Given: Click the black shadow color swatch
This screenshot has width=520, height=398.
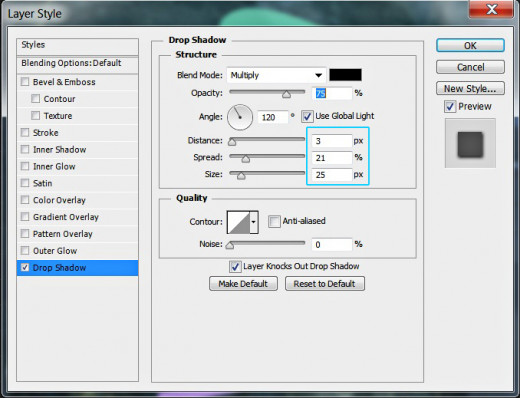Looking at the screenshot, I should (x=345, y=75).
